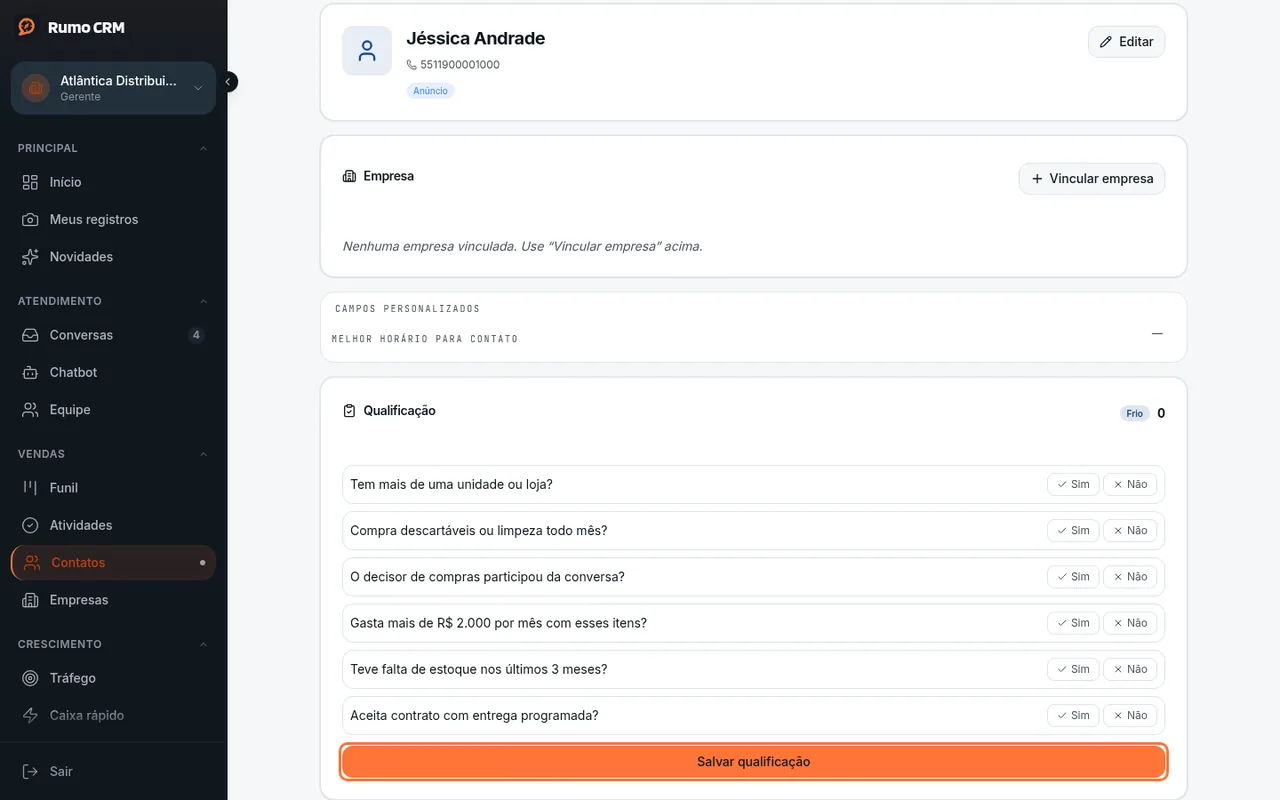Image resolution: width=1280 pixels, height=800 pixels.
Task: Collapse the ATENDIMENTO section
Action: (x=204, y=301)
